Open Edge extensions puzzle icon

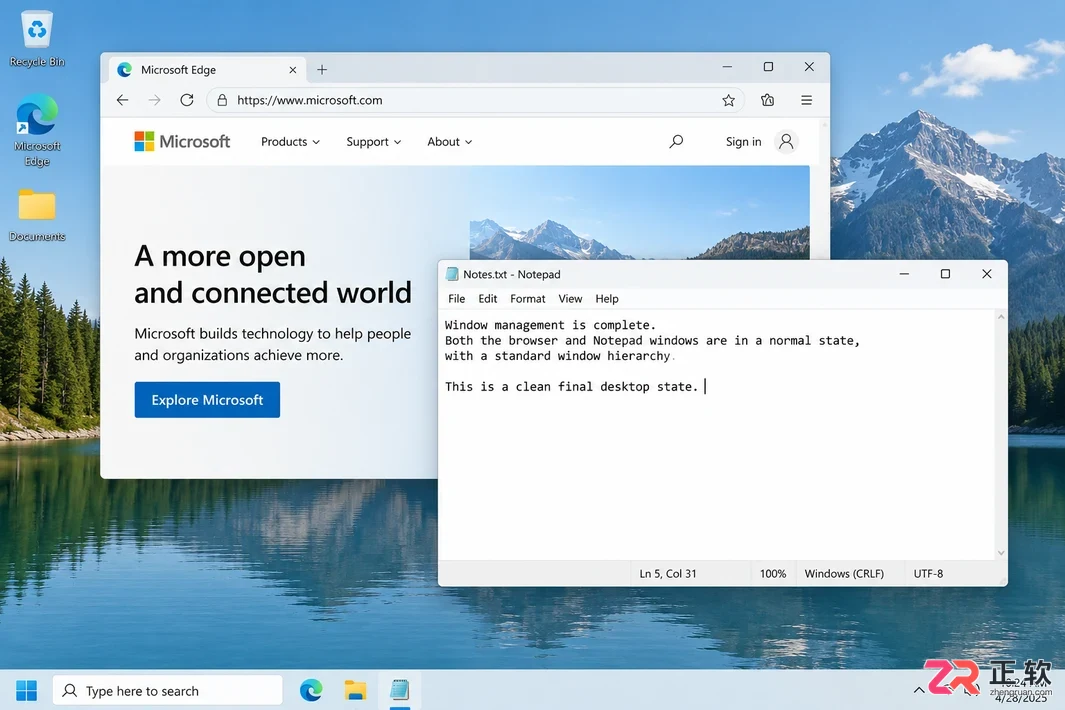pyautogui.click(x=768, y=100)
